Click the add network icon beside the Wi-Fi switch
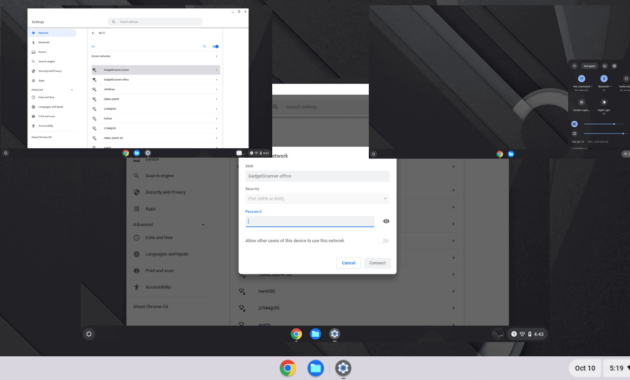This screenshot has width=630, height=380. [204, 47]
